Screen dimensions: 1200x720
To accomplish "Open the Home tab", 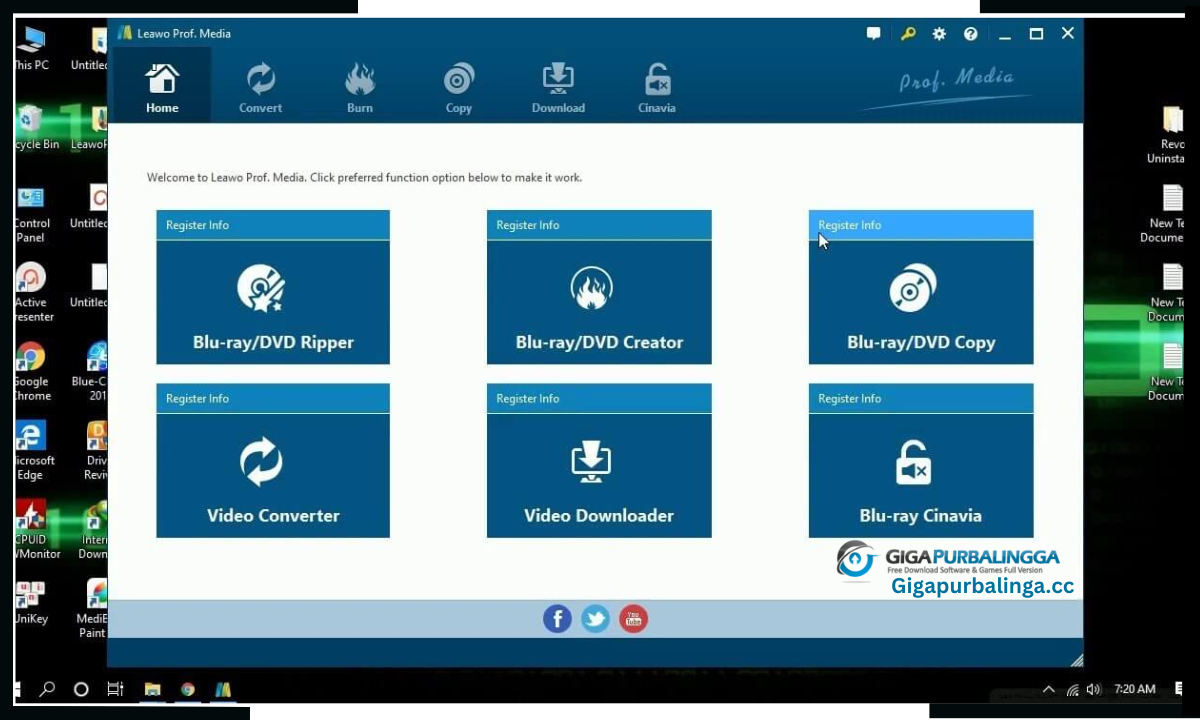I will (162, 86).
